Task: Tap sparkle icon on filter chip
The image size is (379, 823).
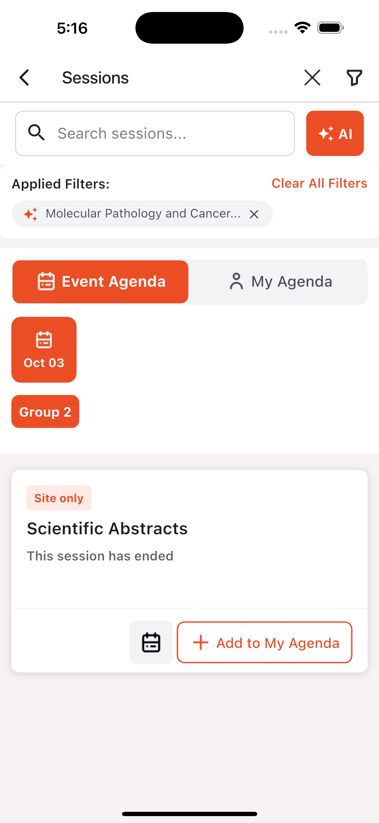Action: coord(30,214)
